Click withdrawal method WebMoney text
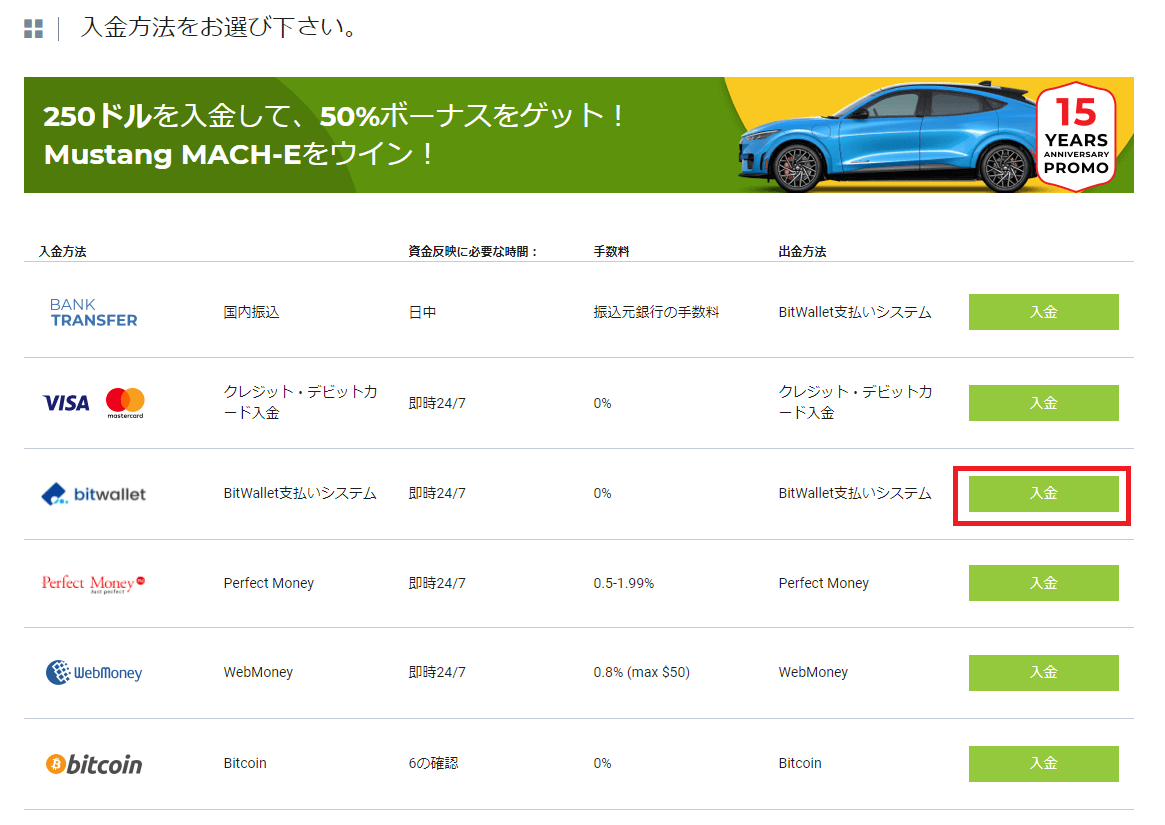1165x825 pixels. tap(813, 672)
